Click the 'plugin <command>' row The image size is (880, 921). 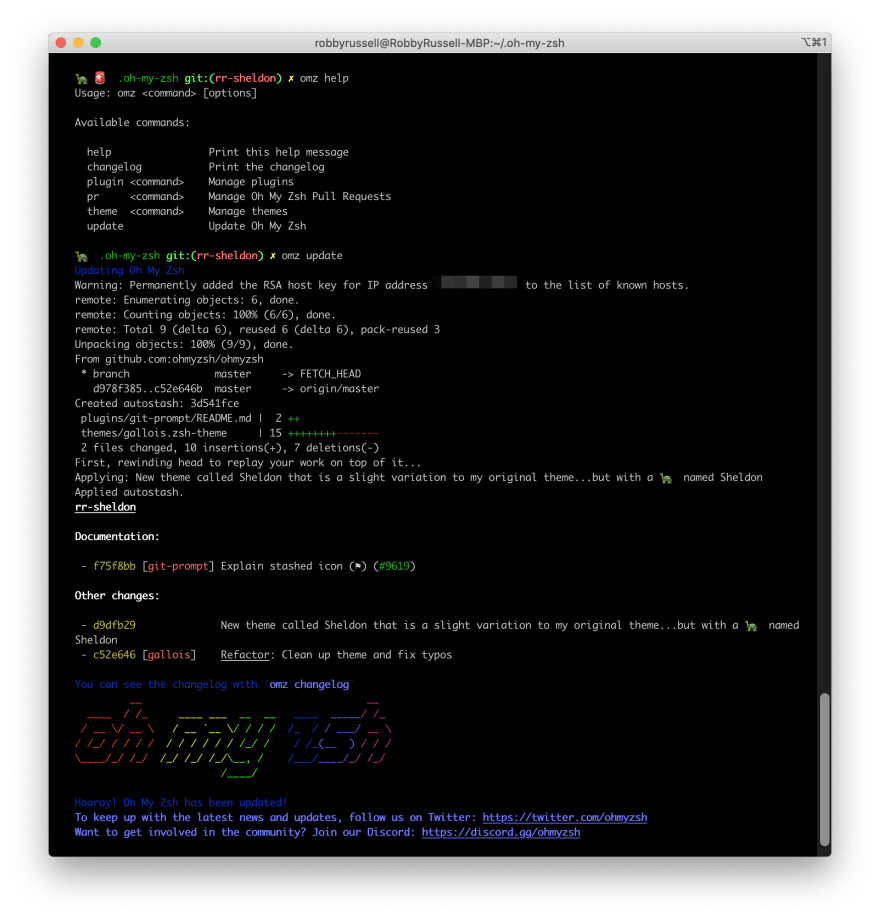pos(190,181)
